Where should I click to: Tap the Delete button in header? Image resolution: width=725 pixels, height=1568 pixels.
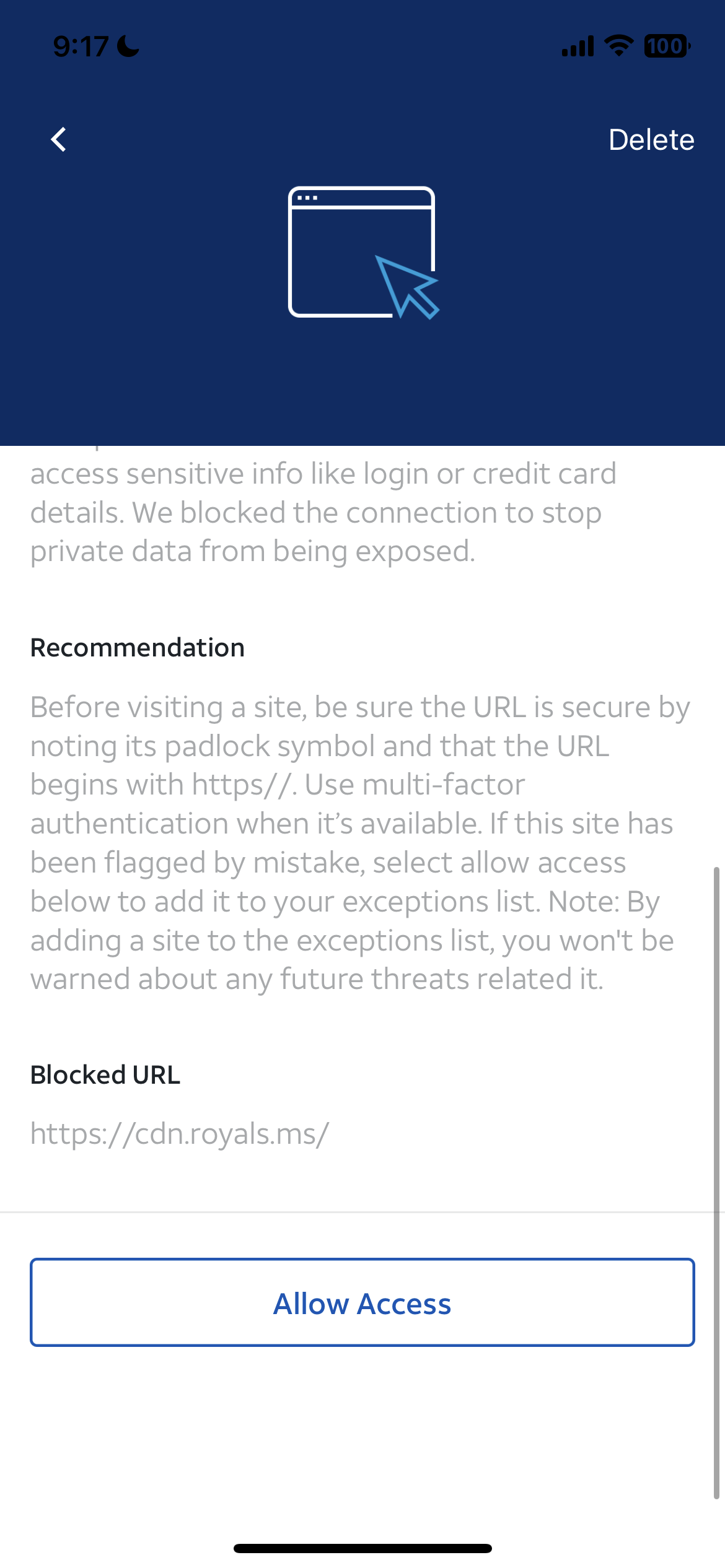651,140
